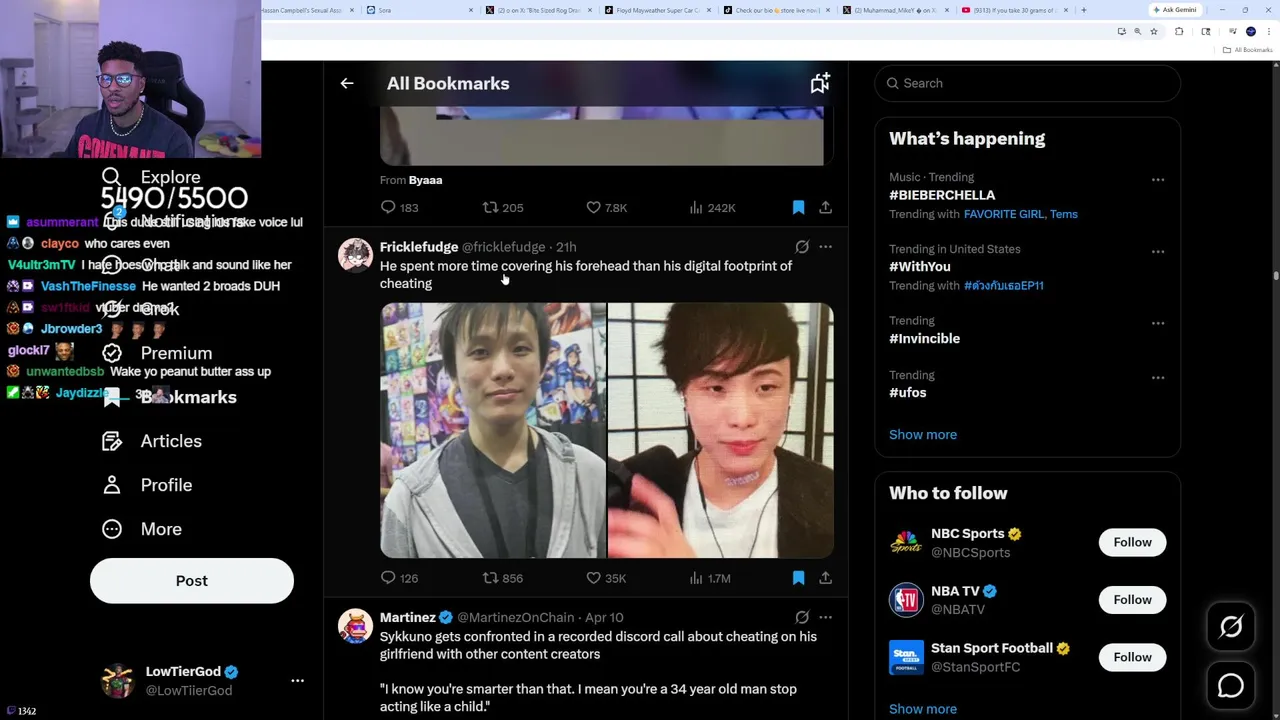Share the Byaaa post

[x=825, y=208]
